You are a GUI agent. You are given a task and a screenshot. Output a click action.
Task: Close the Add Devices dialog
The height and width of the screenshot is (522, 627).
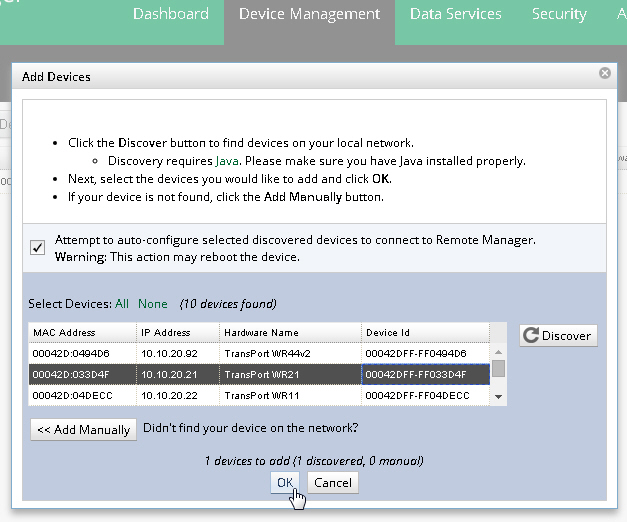click(604, 73)
